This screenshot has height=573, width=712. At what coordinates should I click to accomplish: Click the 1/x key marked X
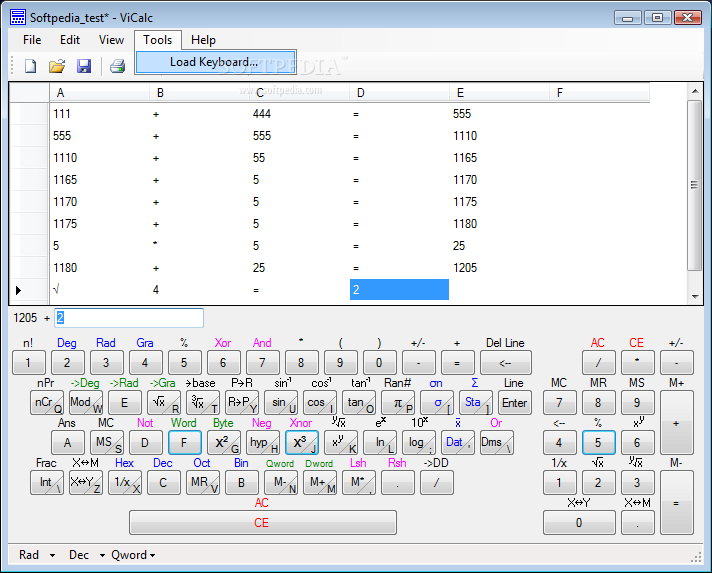(125, 483)
